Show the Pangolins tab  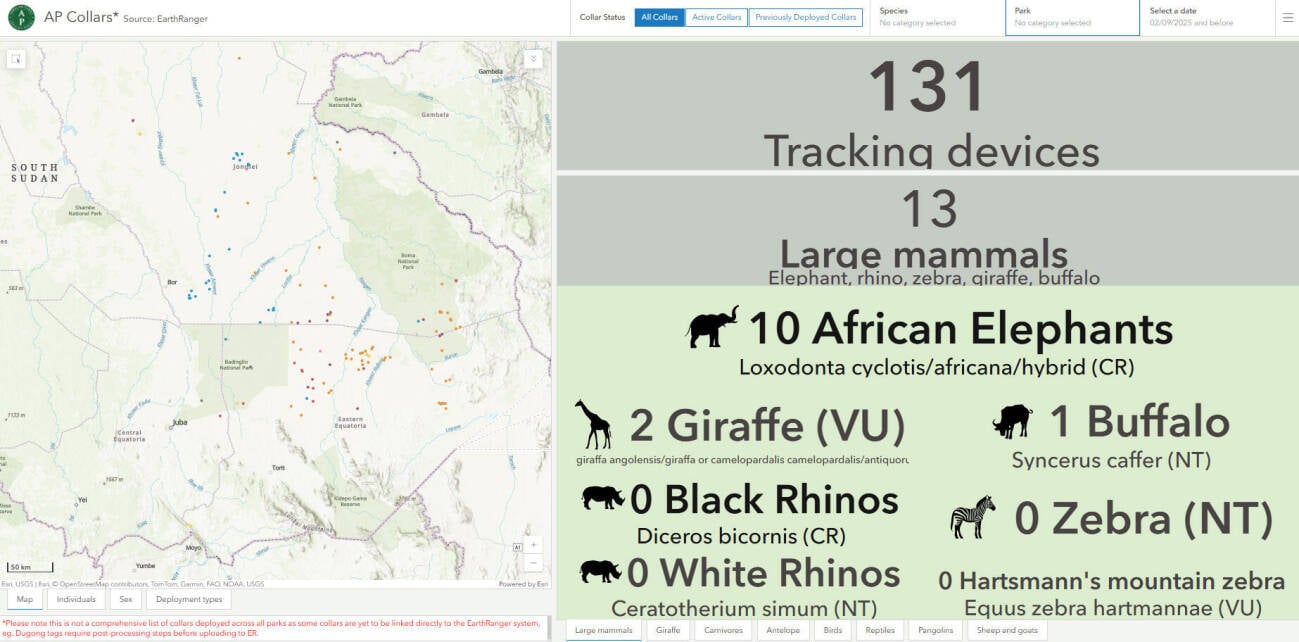pyautogui.click(x=937, y=630)
